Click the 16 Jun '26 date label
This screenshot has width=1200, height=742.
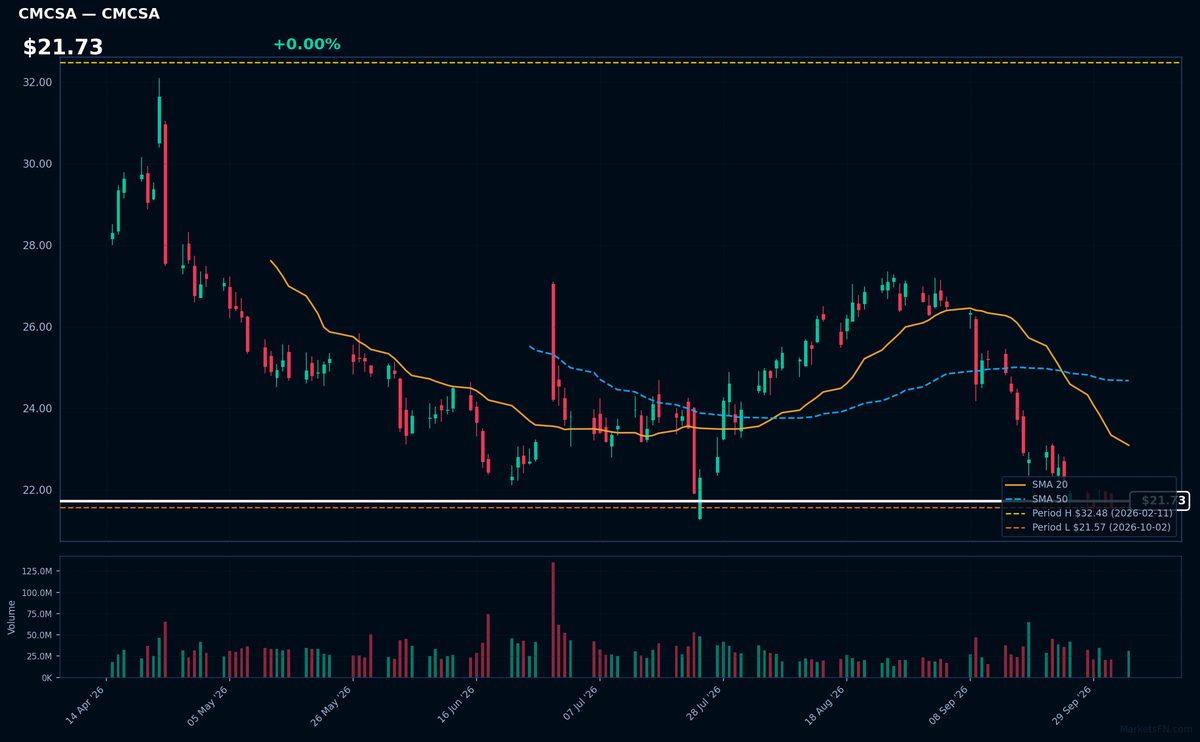[455, 706]
